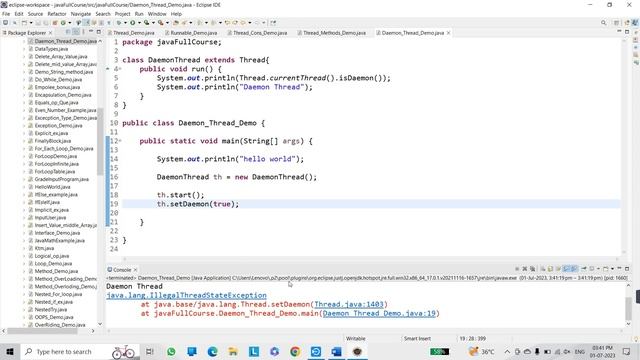Open Microsoft Word from the taskbar
This screenshot has height=360, width=640.
336,351
